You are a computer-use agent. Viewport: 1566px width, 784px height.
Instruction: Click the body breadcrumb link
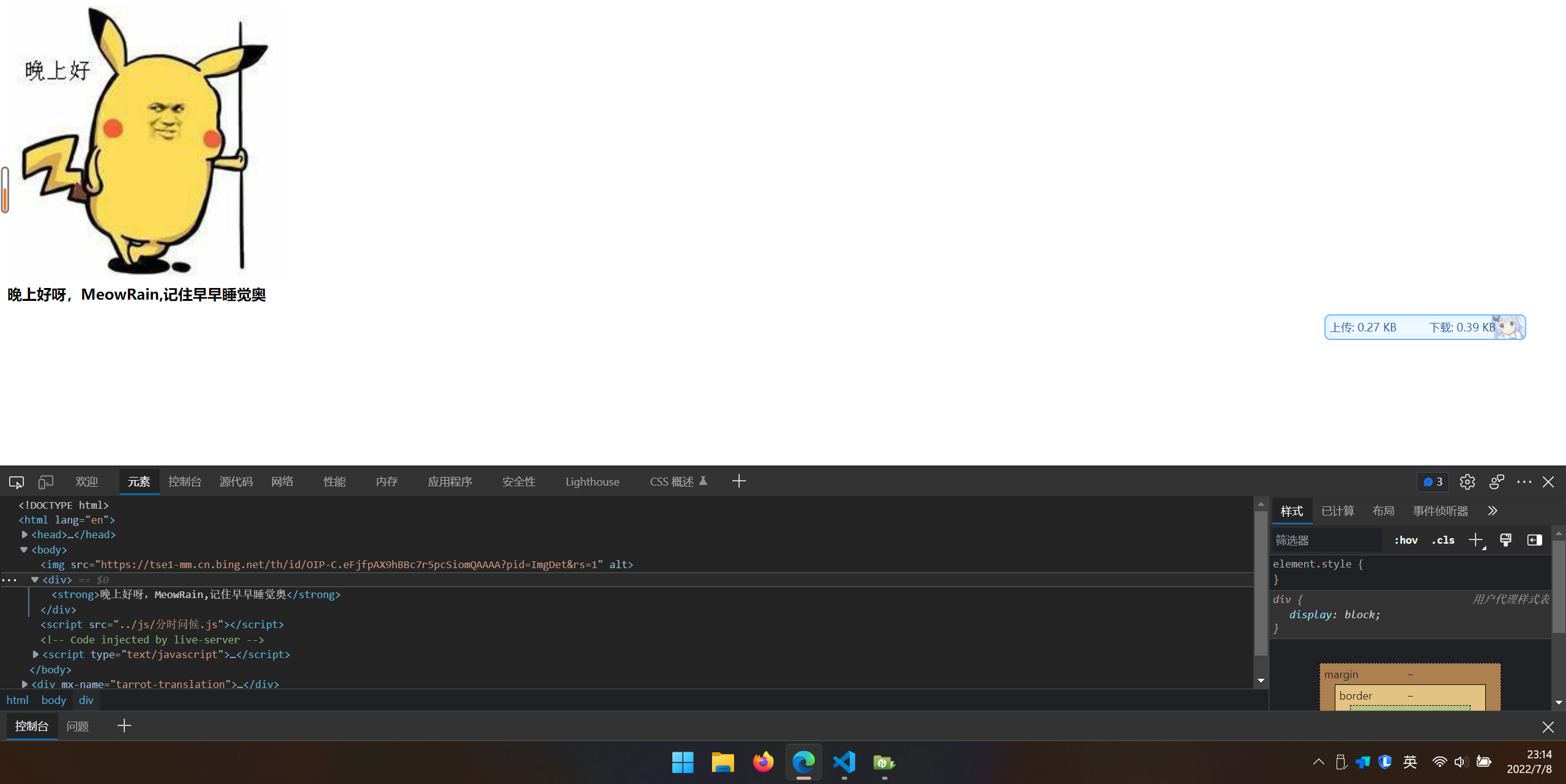coord(53,700)
